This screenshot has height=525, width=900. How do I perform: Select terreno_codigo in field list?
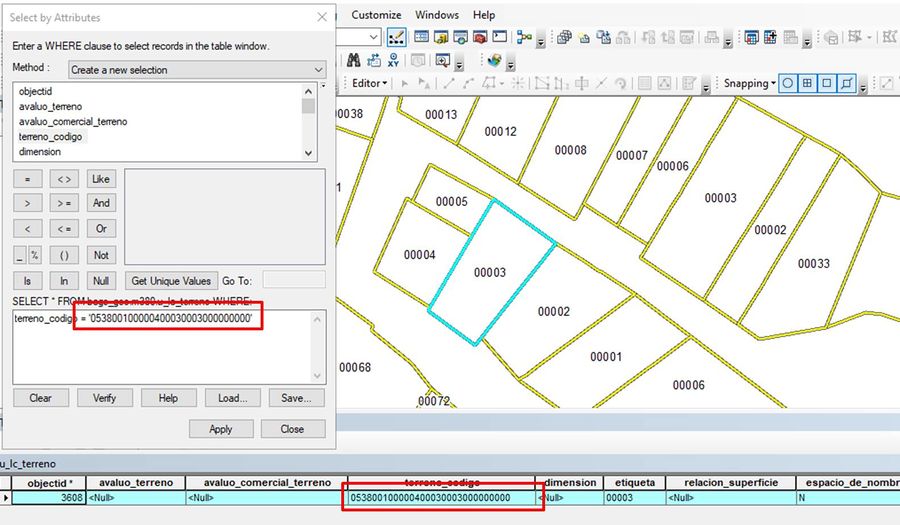pyautogui.click(x=51, y=137)
